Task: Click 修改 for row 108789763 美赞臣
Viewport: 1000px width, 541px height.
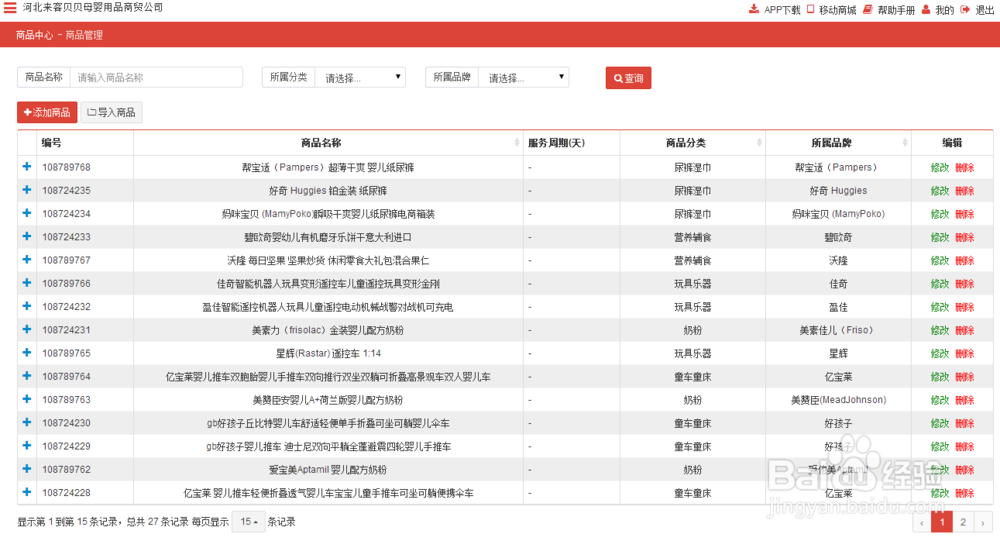Action: pyautogui.click(x=940, y=400)
